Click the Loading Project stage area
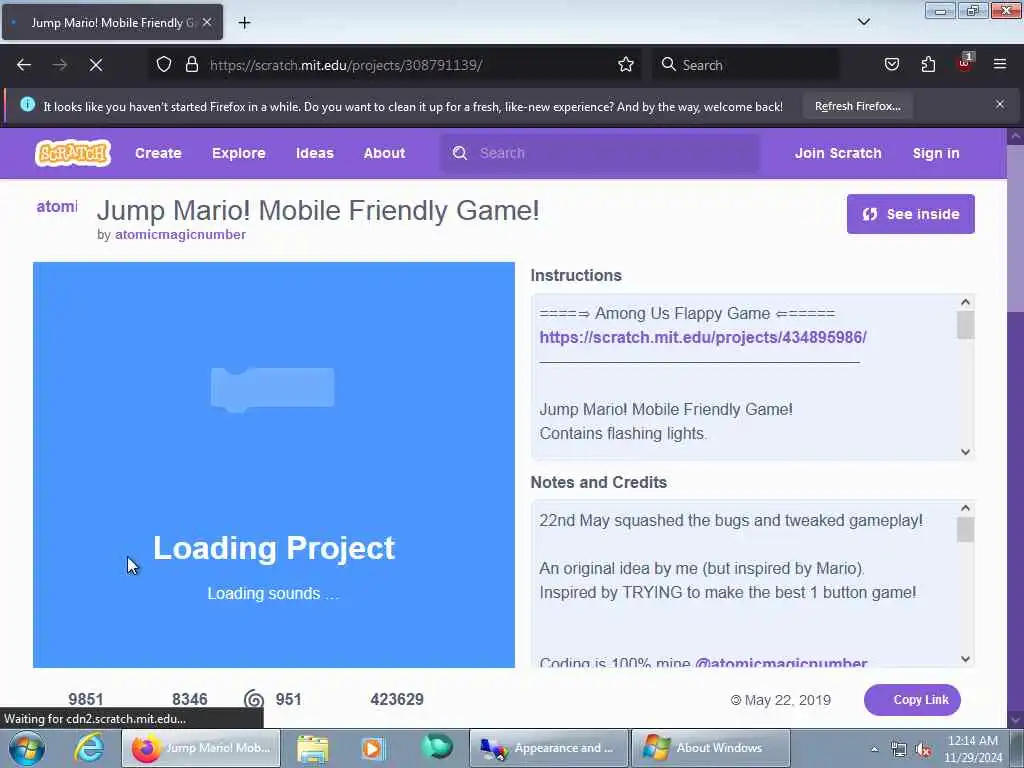1024x768 pixels. [x=274, y=465]
